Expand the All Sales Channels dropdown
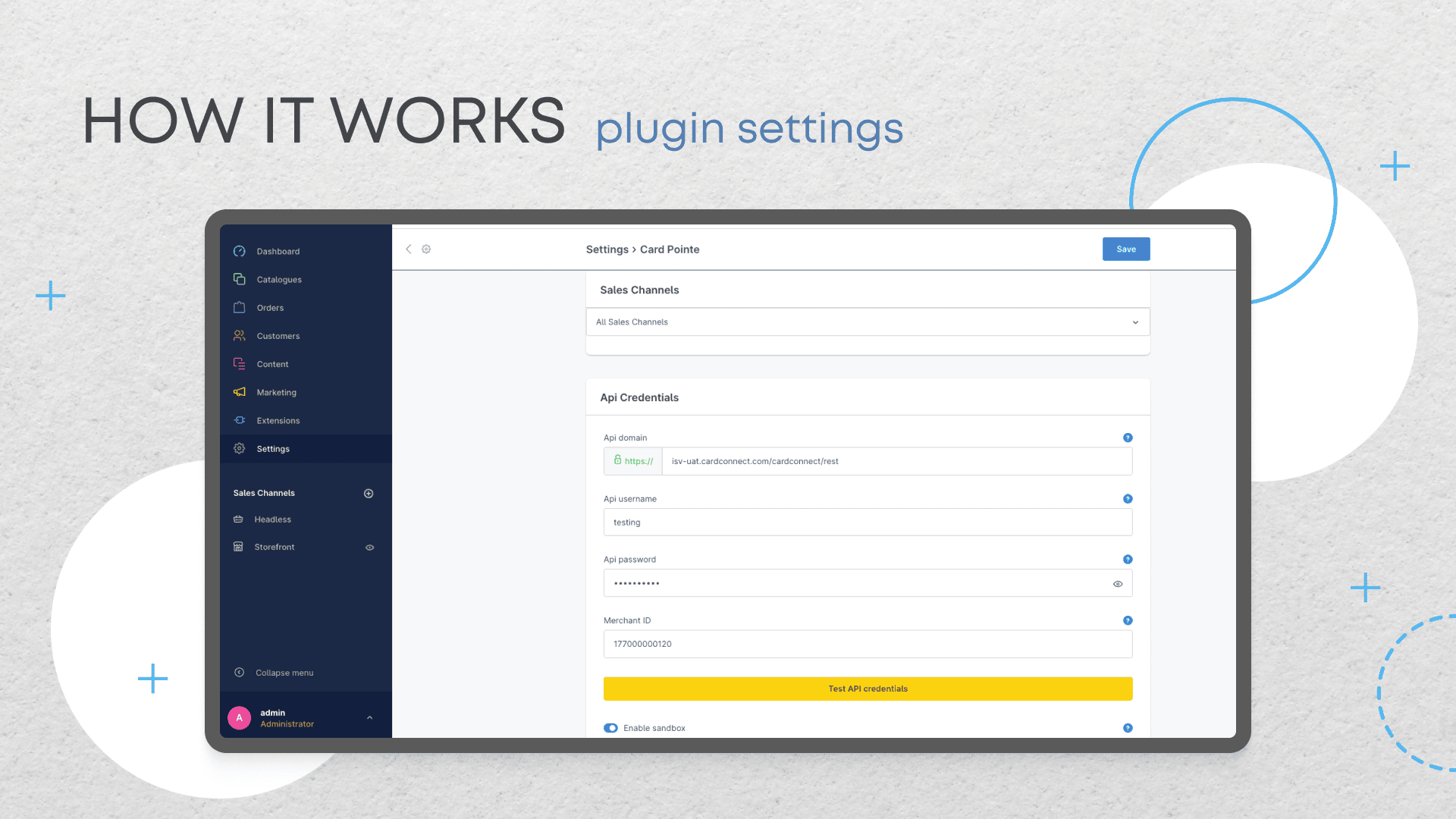The height and width of the screenshot is (819, 1456). click(x=1135, y=322)
